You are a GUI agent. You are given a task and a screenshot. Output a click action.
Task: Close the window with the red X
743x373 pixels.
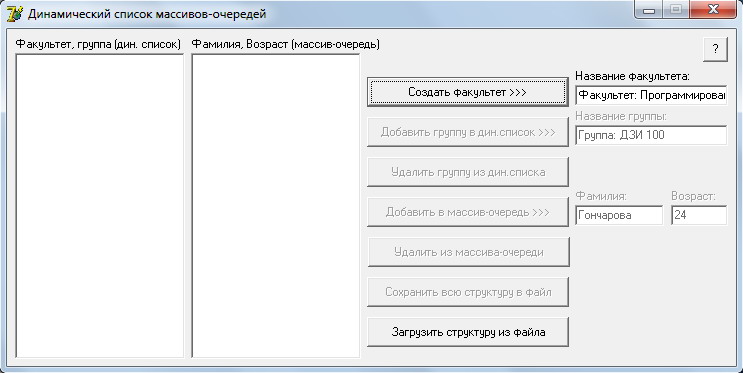pos(712,9)
